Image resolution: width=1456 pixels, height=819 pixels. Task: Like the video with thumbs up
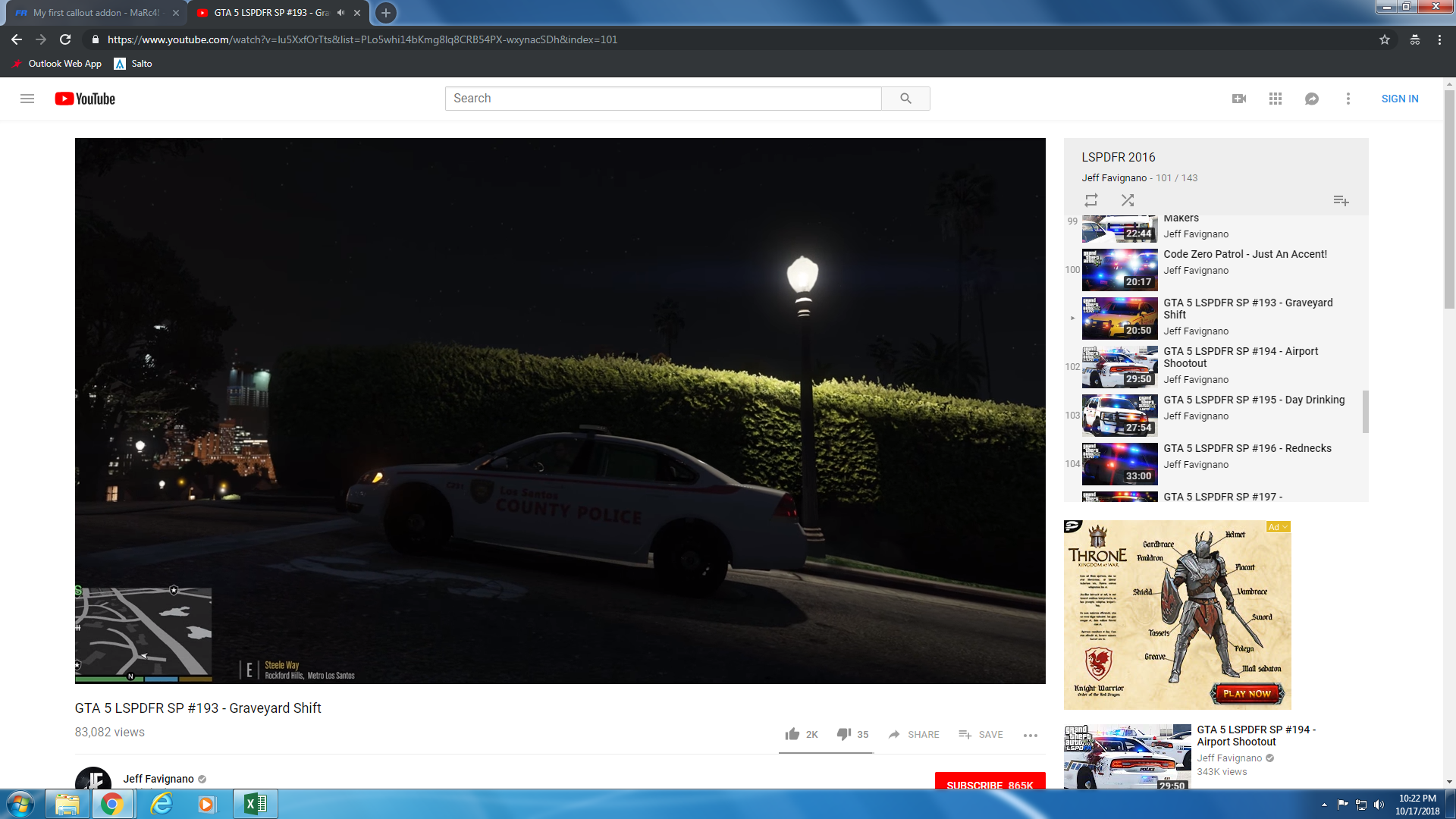coord(792,734)
